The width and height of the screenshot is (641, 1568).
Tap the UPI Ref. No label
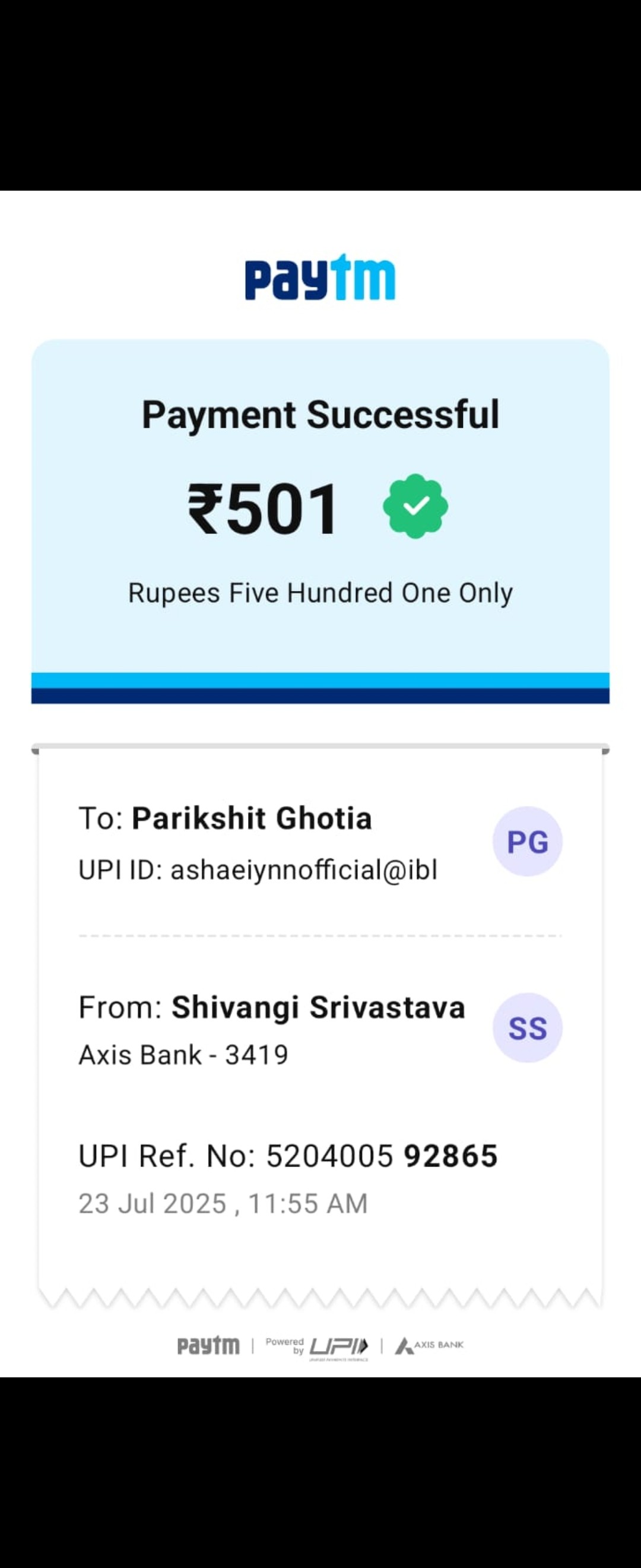(x=167, y=1156)
